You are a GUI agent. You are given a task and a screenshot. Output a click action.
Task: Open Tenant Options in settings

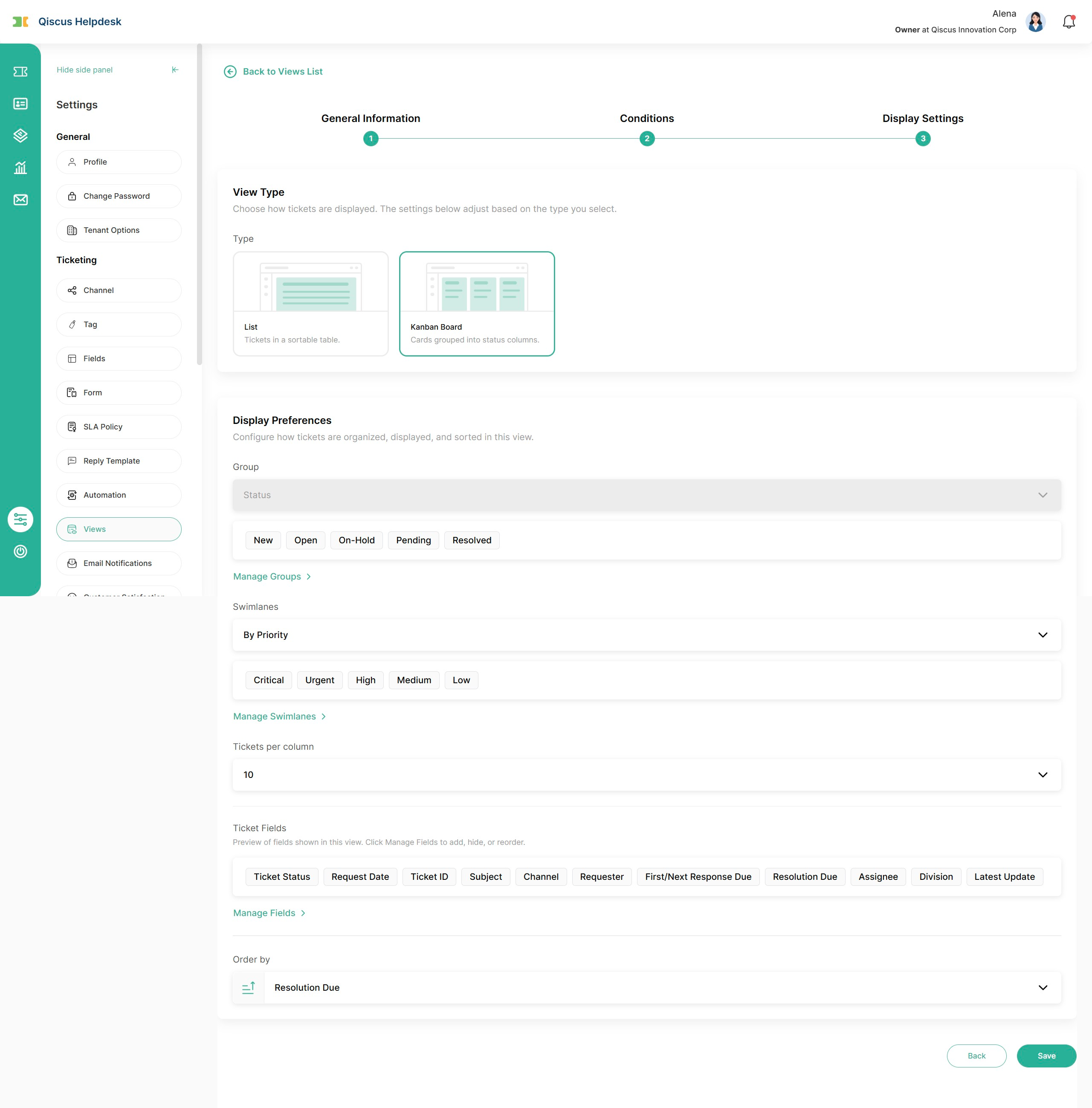(x=119, y=231)
